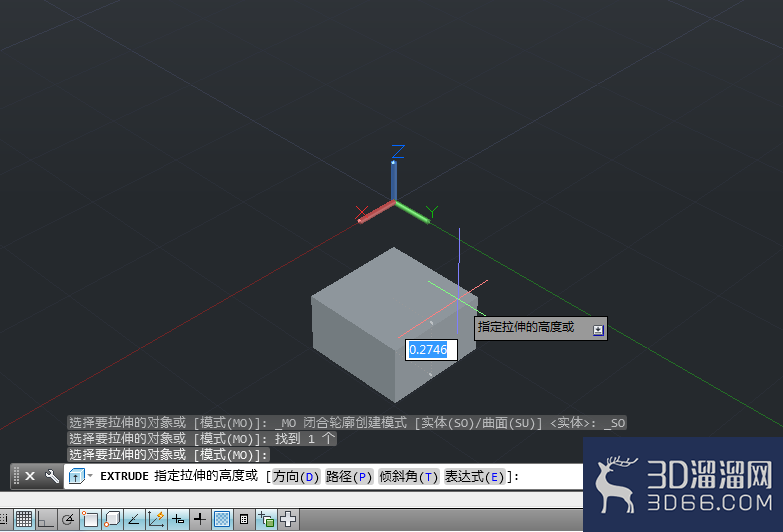This screenshot has width=783, height=532.
Task: Click the '找到 1 个' command history line
Action: (202, 439)
